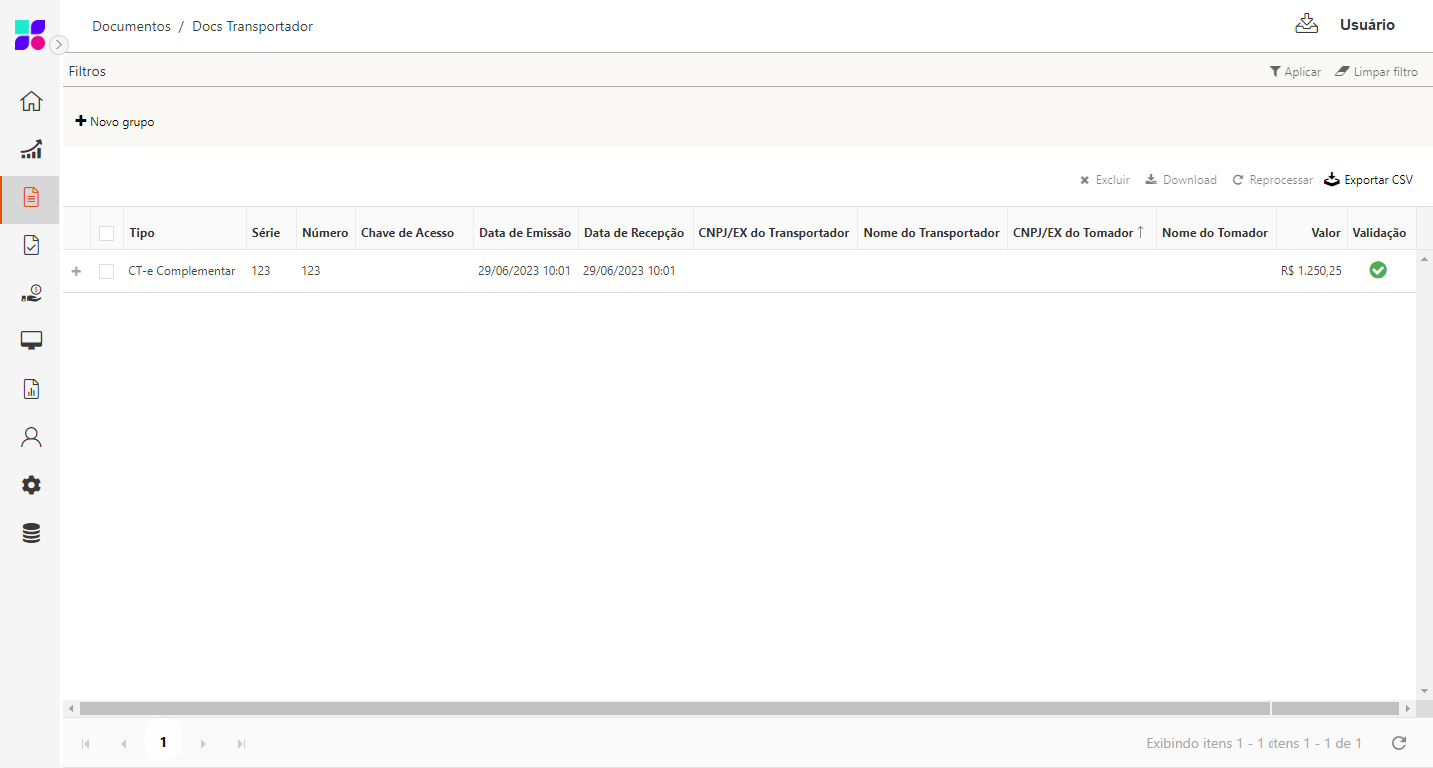
Task: Click Exportar CSV button
Action: click(x=1368, y=180)
